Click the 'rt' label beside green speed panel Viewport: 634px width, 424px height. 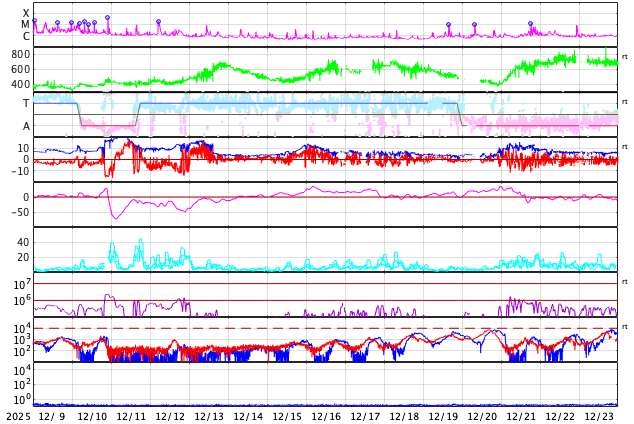point(624,56)
